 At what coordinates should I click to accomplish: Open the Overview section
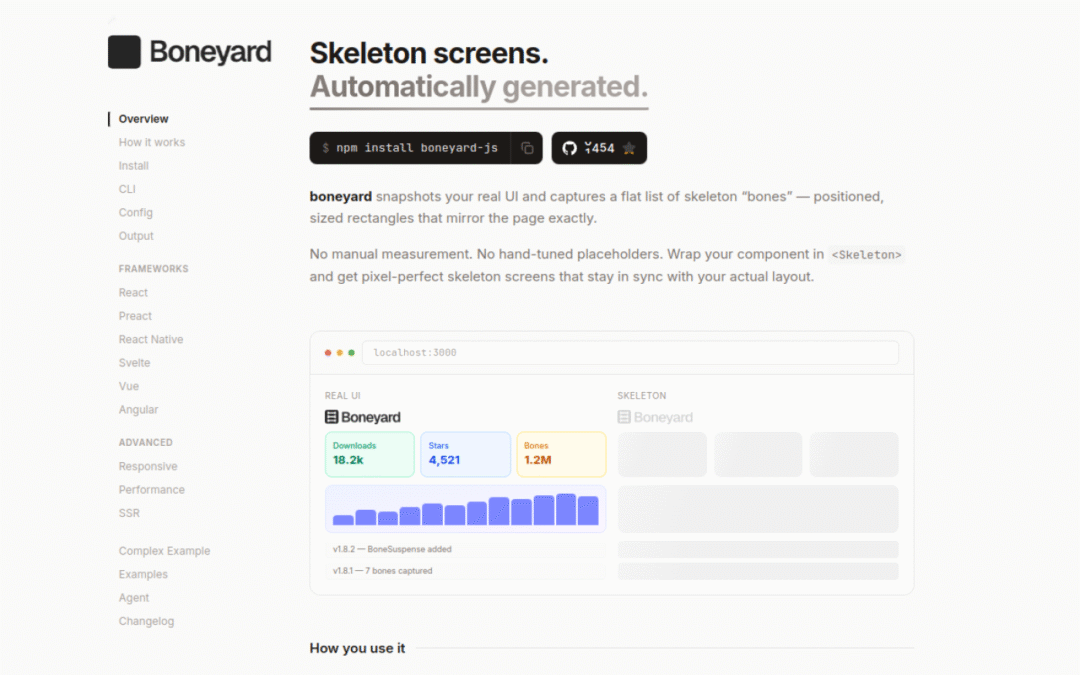(x=143, y=119)
